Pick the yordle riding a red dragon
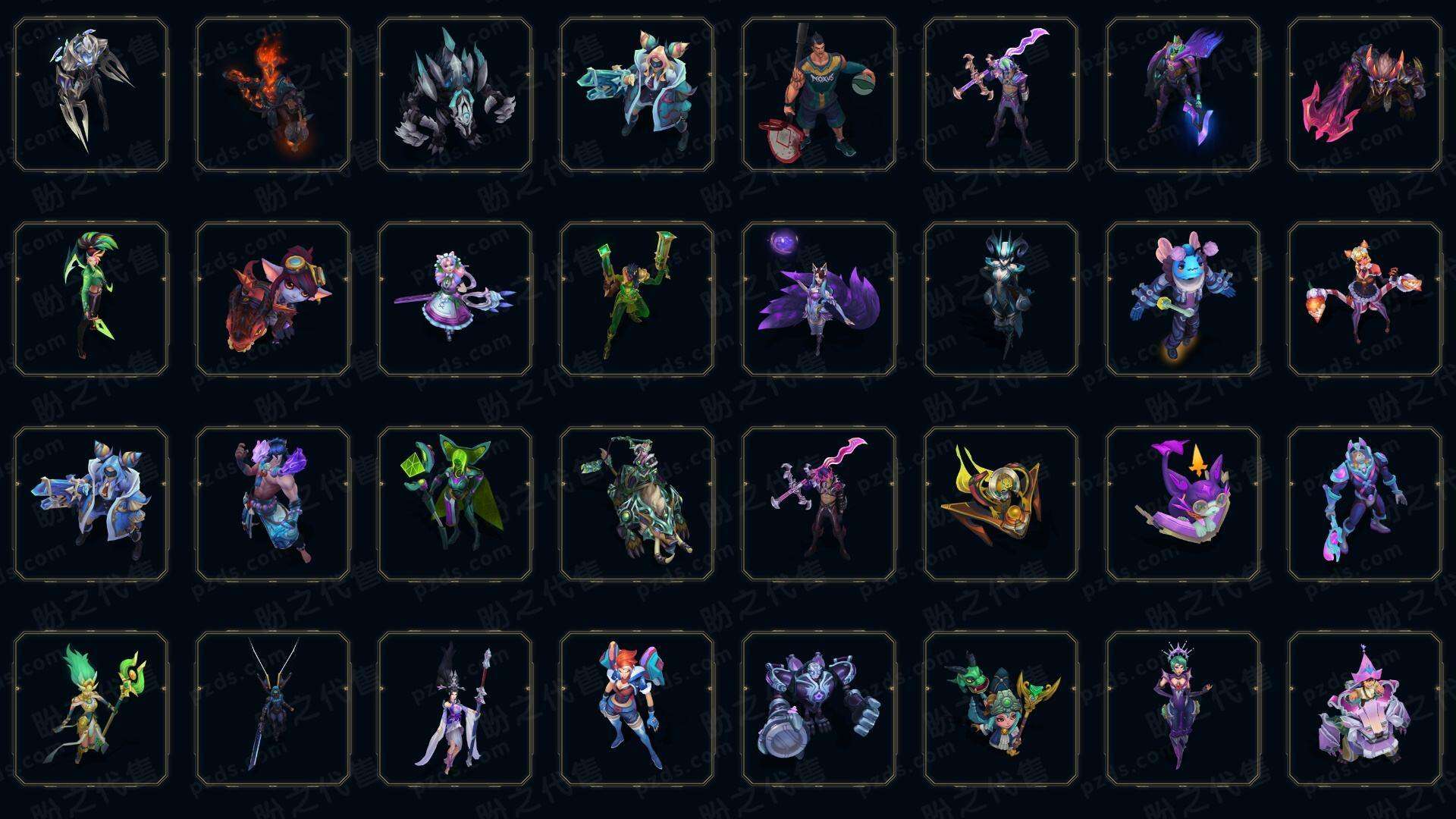This screenshot has height=819, width=1456. [x=273, y=299]
